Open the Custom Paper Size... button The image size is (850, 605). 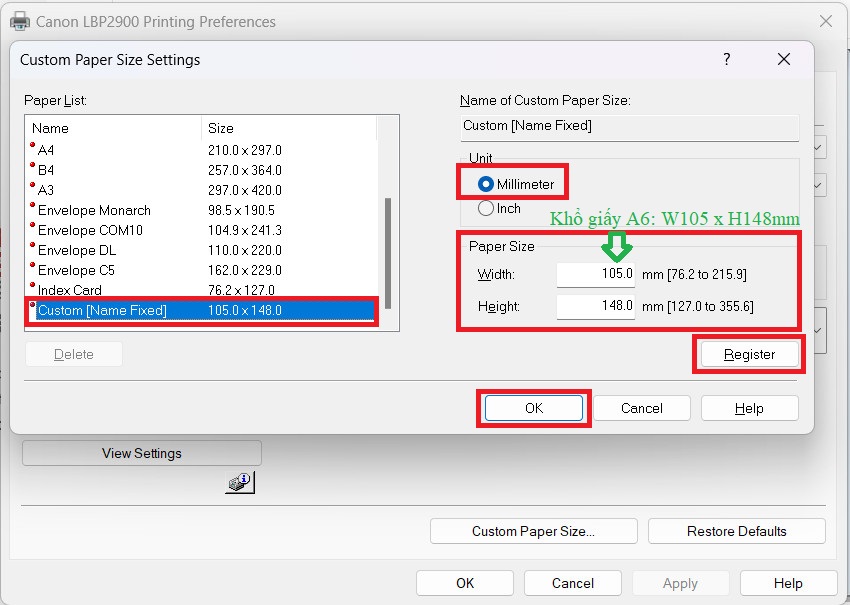[533, 531]
